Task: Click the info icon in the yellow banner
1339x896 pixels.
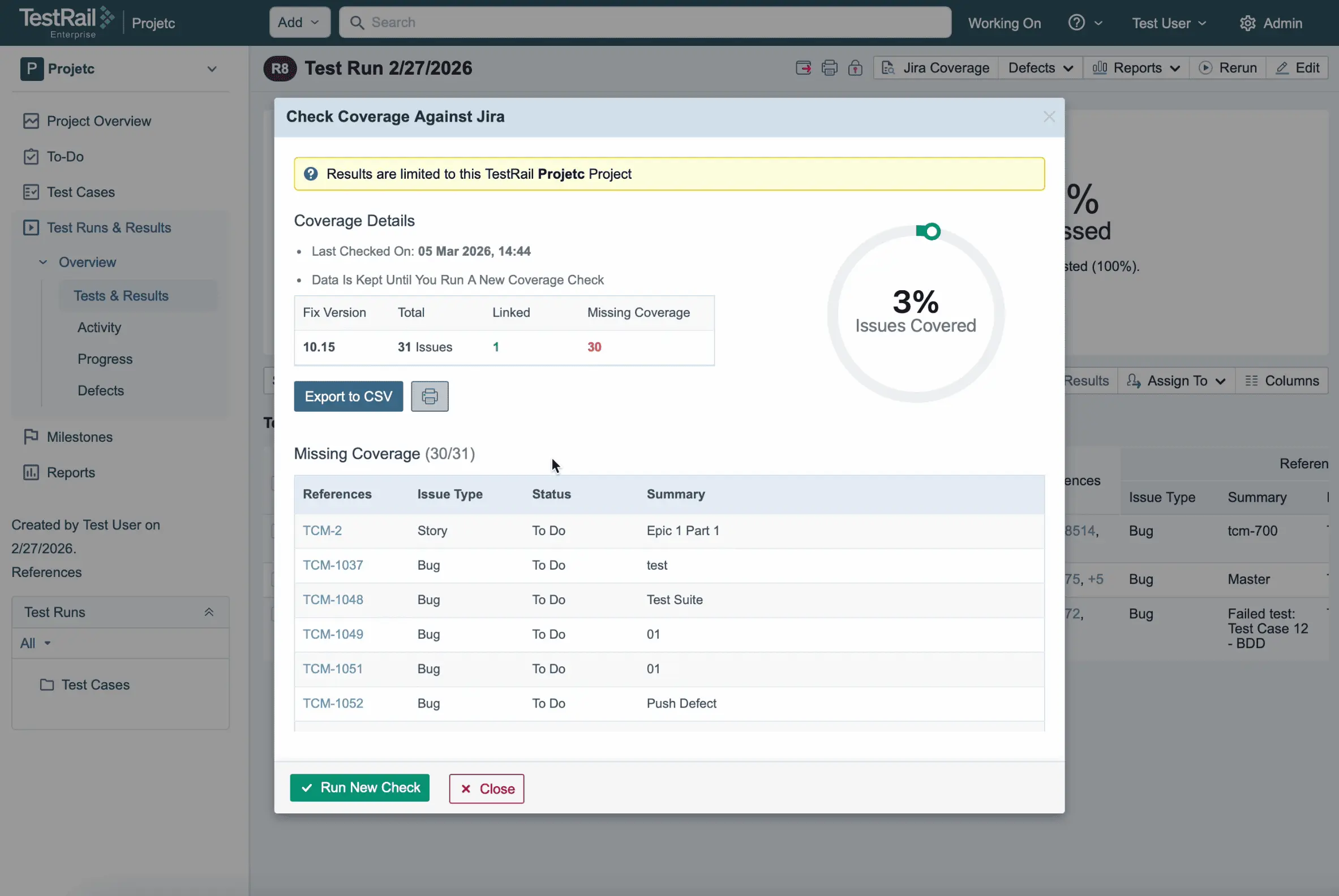Action: click(x=311, y=174)
